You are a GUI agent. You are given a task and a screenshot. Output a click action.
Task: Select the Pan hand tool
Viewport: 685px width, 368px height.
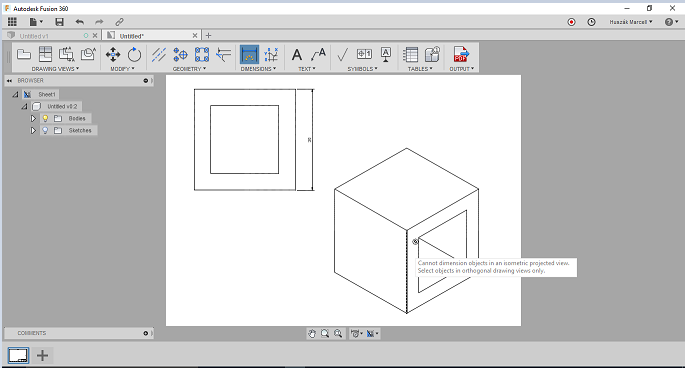point(311,334)
